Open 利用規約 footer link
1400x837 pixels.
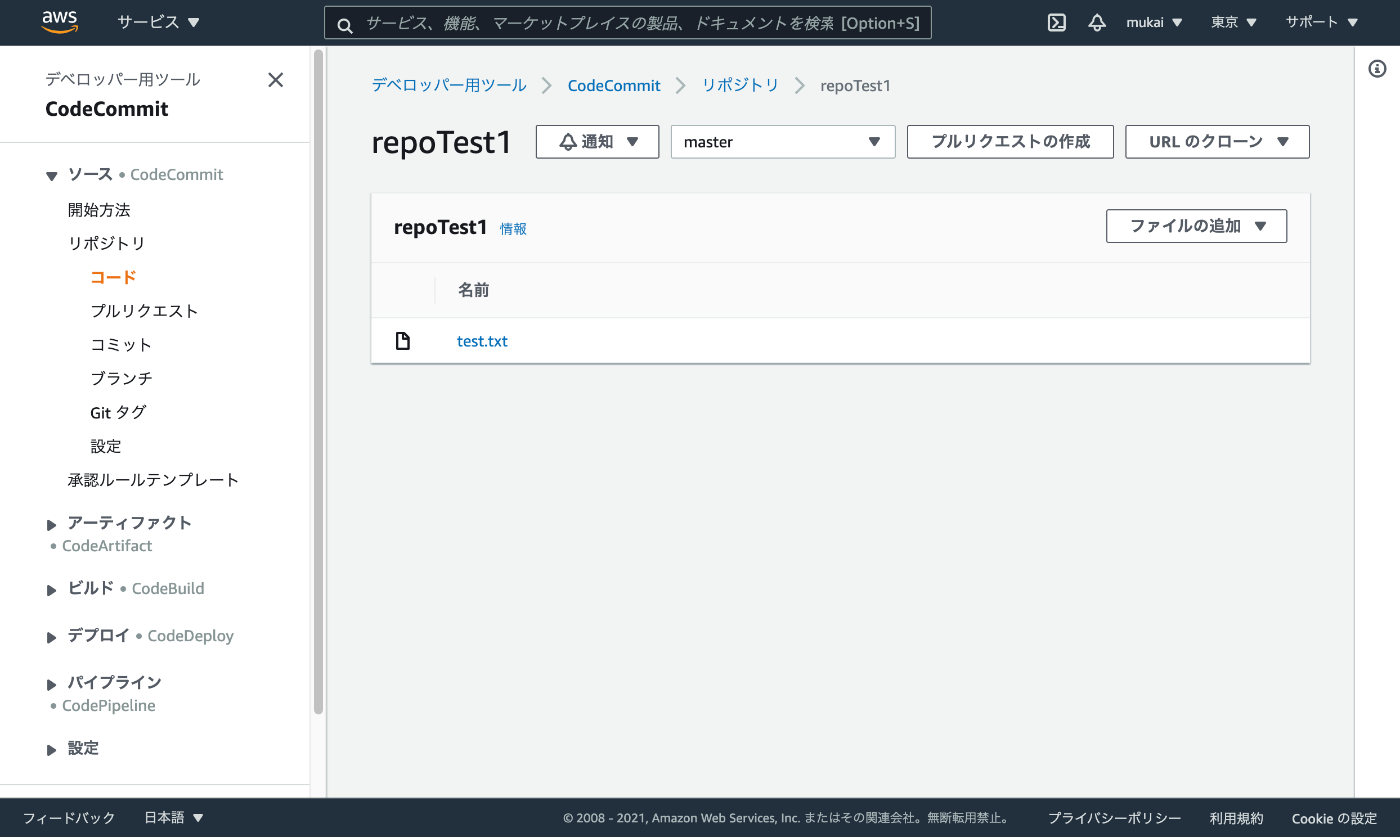(1236, 818)
